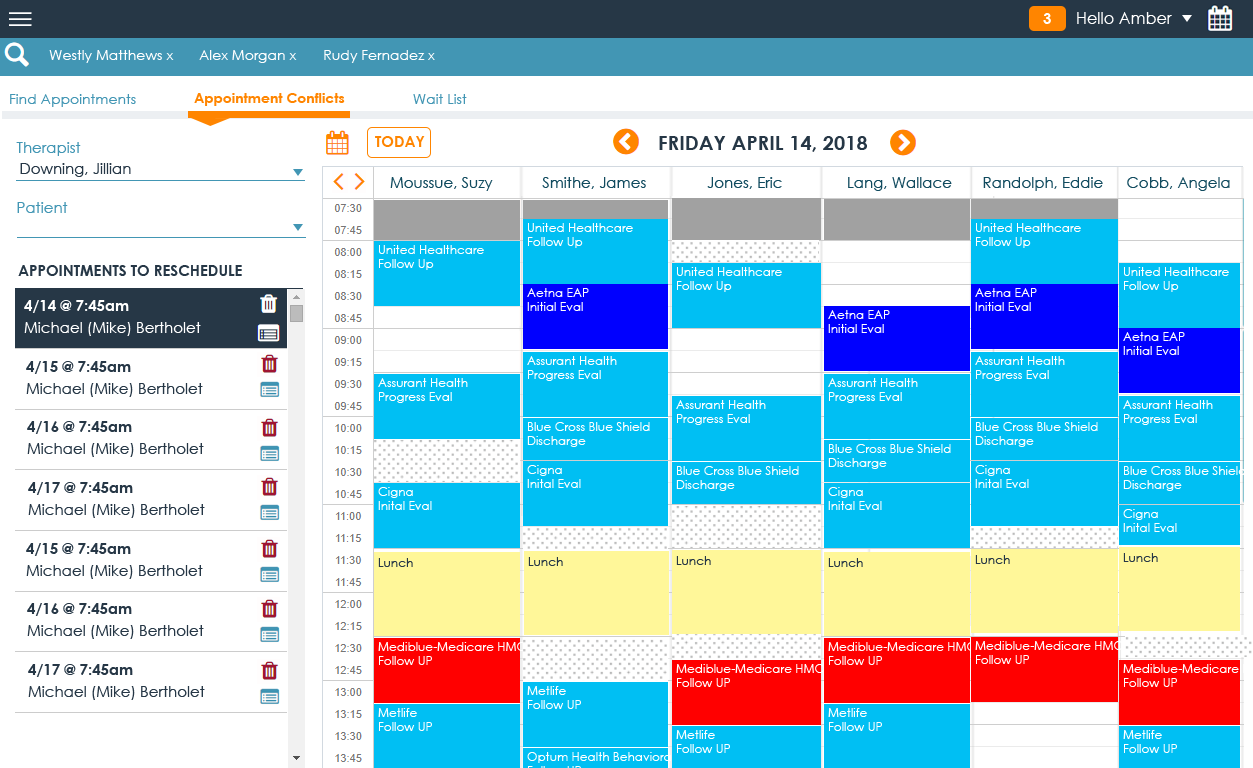The height and width of the screenshot is (768, 1253).
Task: Open the Hello Amber user menu
Action: (x=1133, y=19)
